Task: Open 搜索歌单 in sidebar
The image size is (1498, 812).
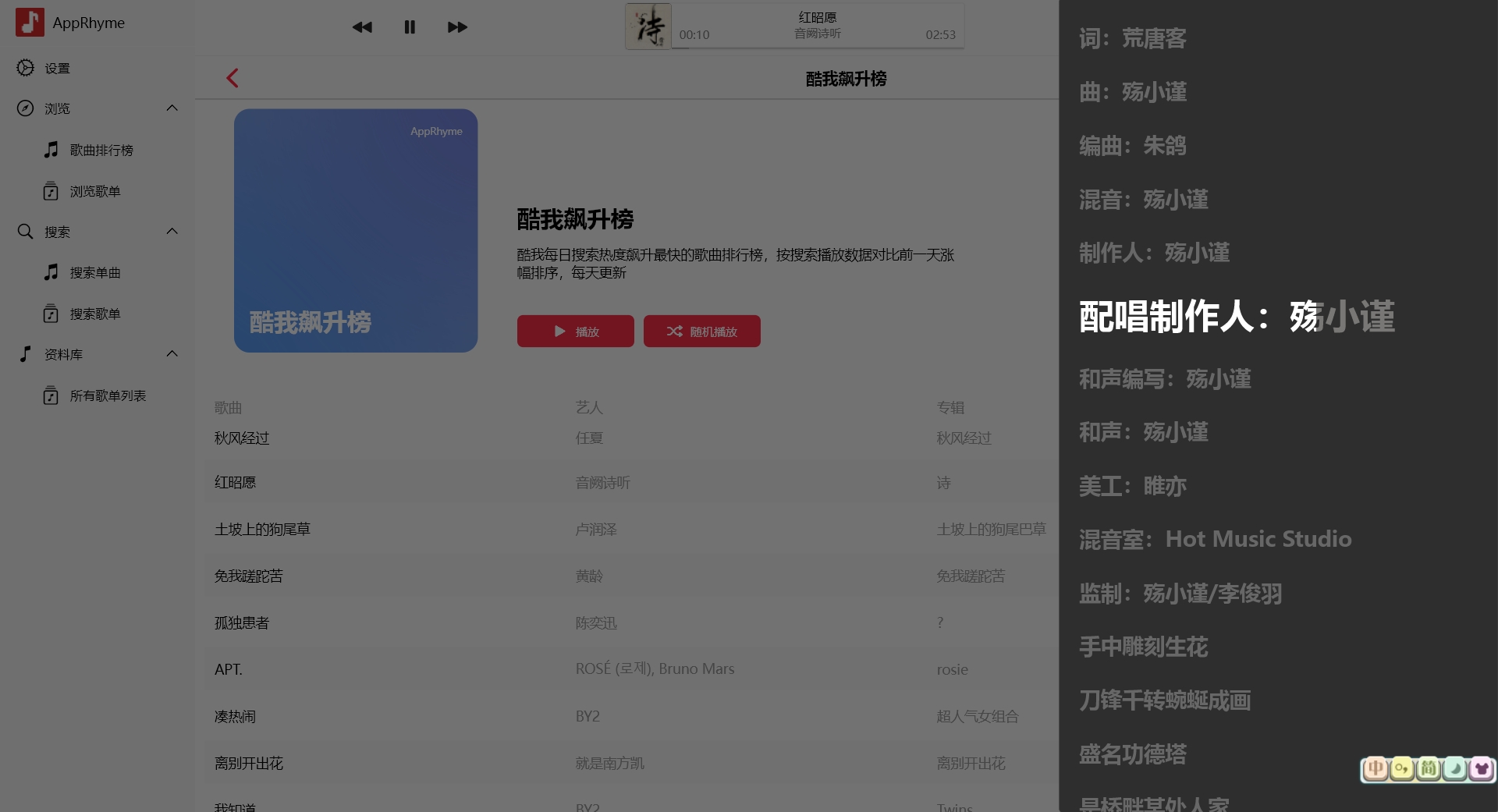Action: (95, 314)
